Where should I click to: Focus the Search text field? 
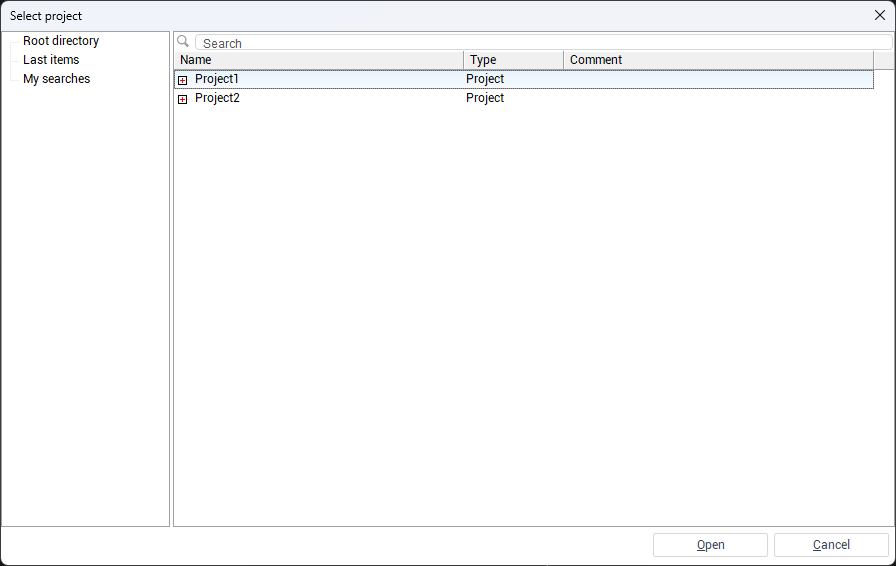[x=540, y=43]
